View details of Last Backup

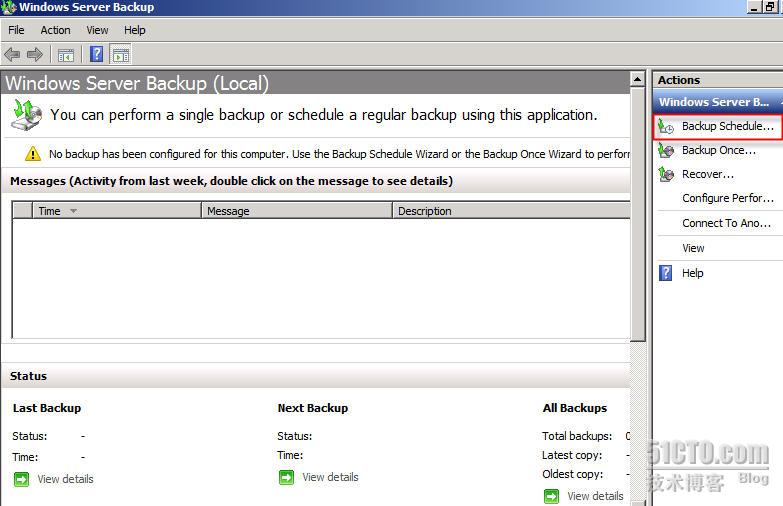pos(65,479)
